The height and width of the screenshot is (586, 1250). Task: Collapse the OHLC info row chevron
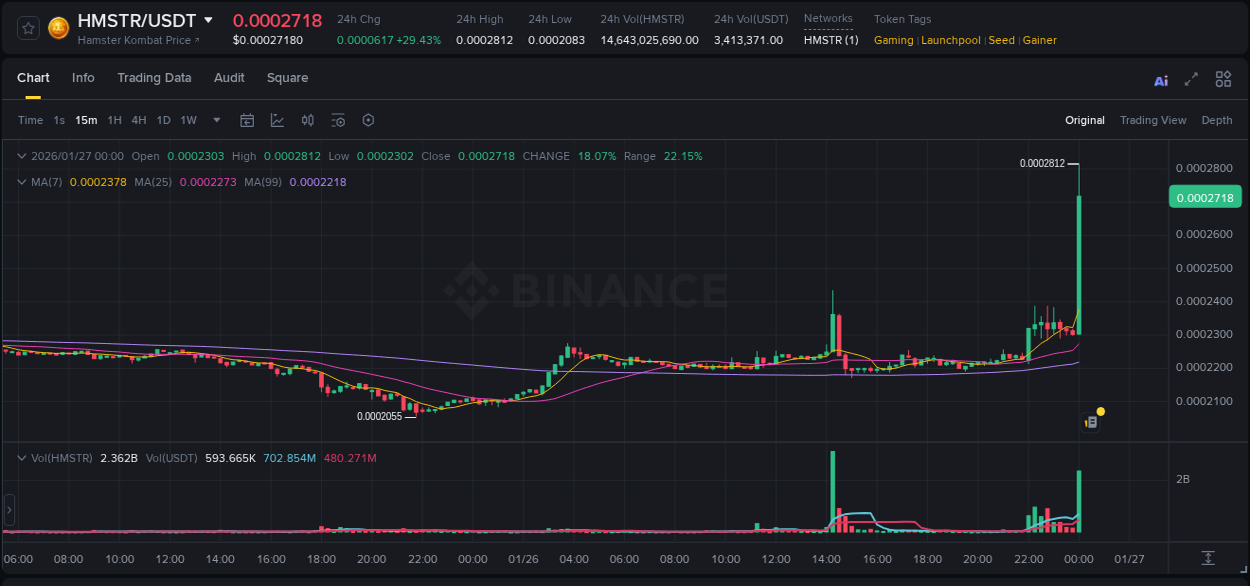(21, 156)
